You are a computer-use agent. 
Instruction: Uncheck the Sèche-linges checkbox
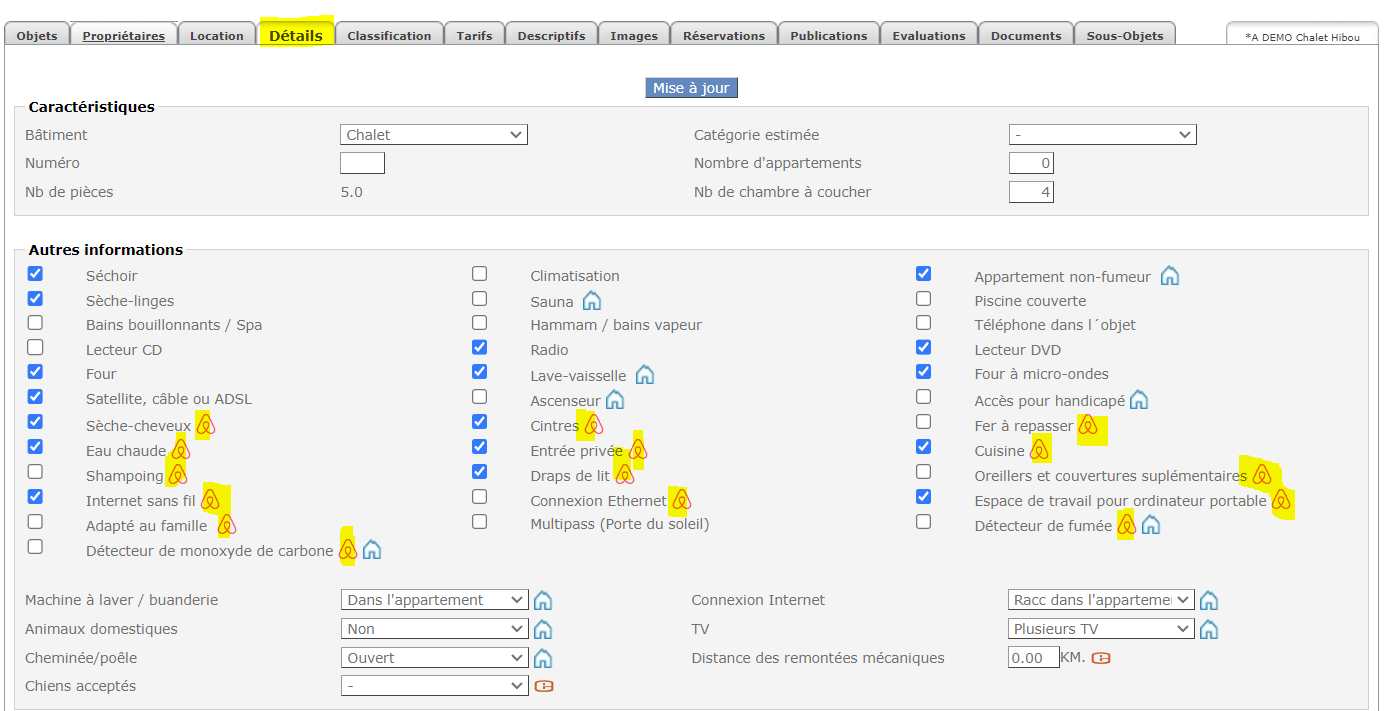coord(35,298)
